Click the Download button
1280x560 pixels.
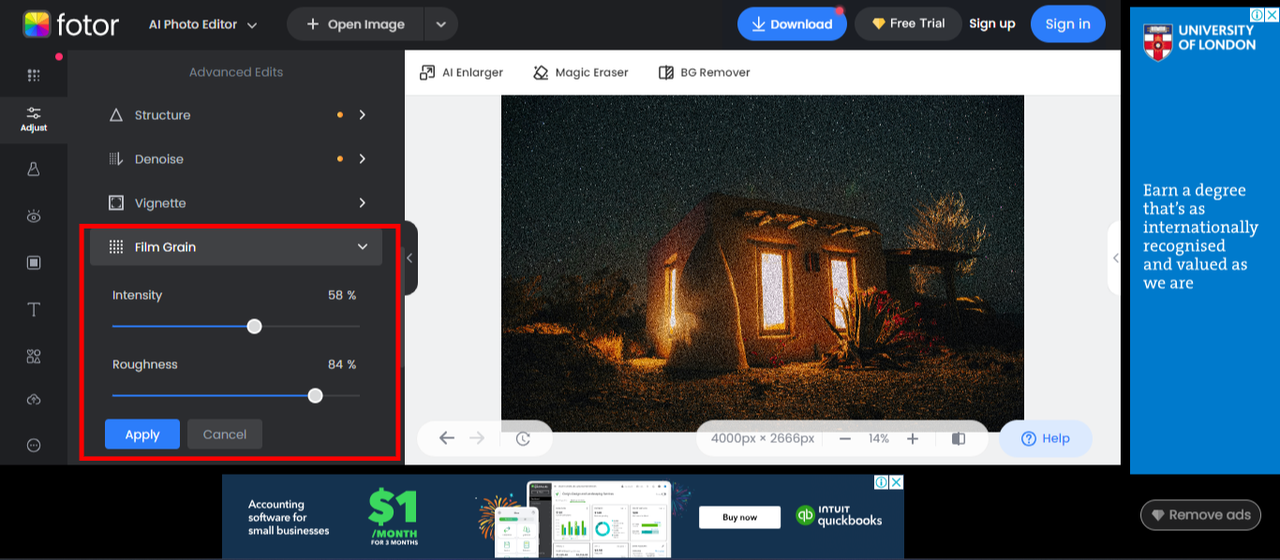click(792, 24)
